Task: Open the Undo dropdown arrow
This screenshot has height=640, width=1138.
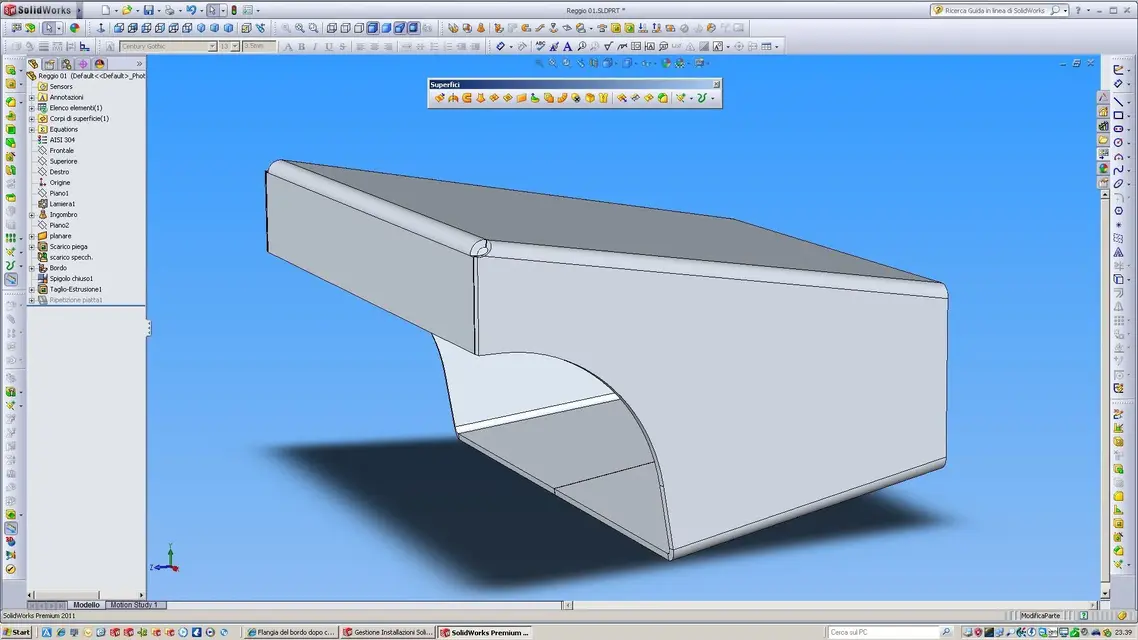Action: click(x=200, y=11)
